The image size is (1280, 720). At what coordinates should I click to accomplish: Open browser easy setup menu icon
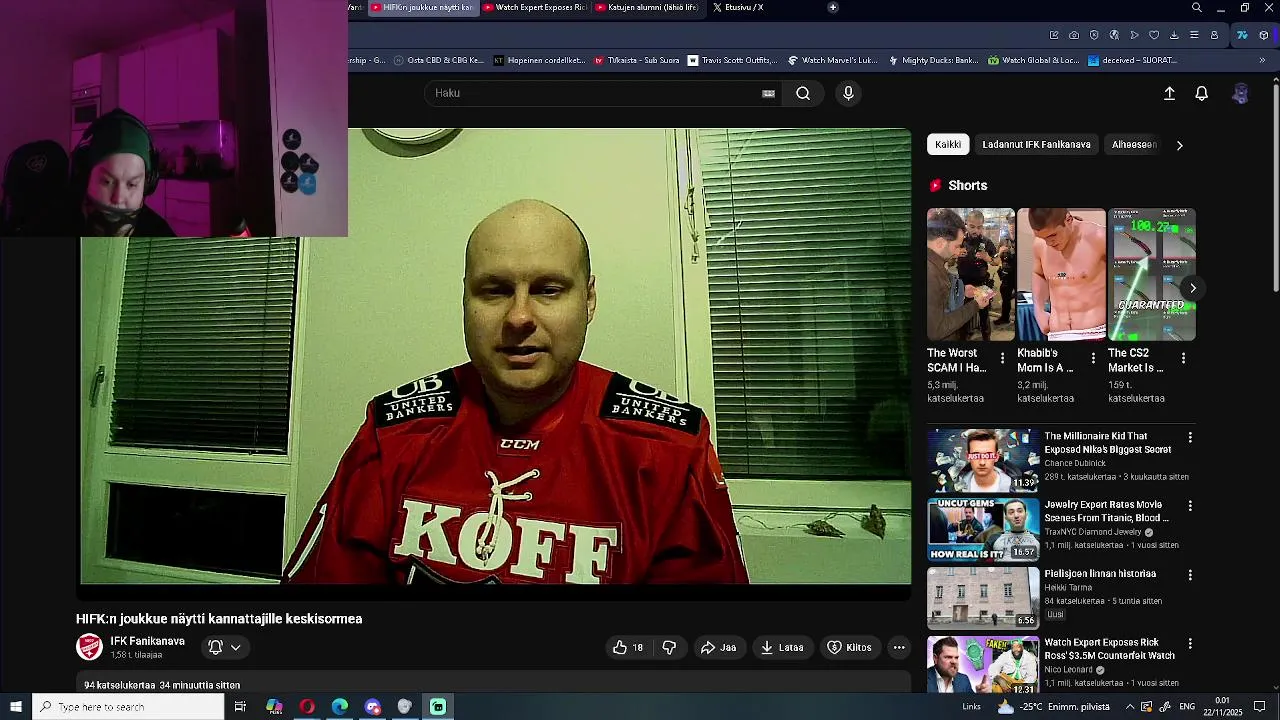1194,35
